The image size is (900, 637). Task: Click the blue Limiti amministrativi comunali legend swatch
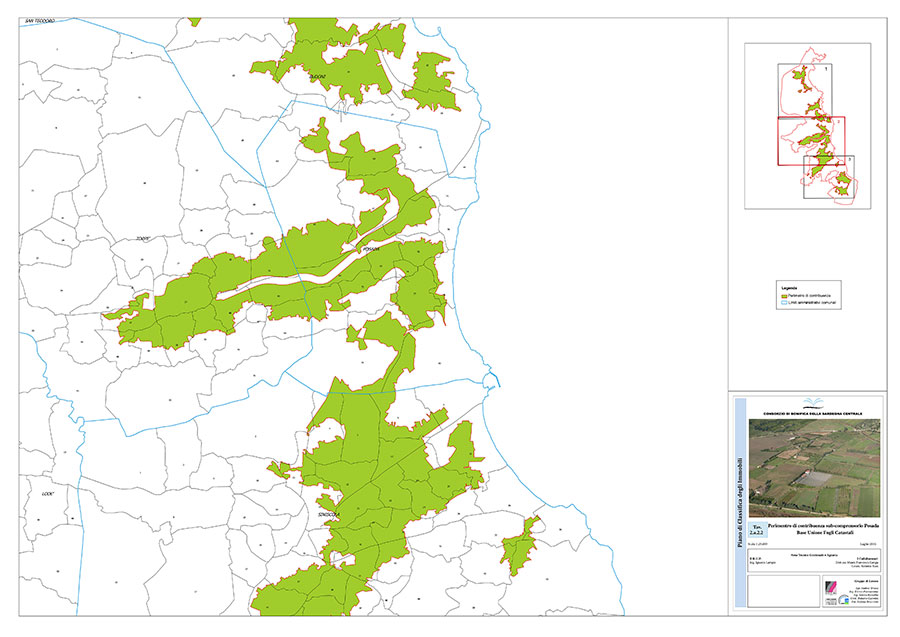point(785,302)
